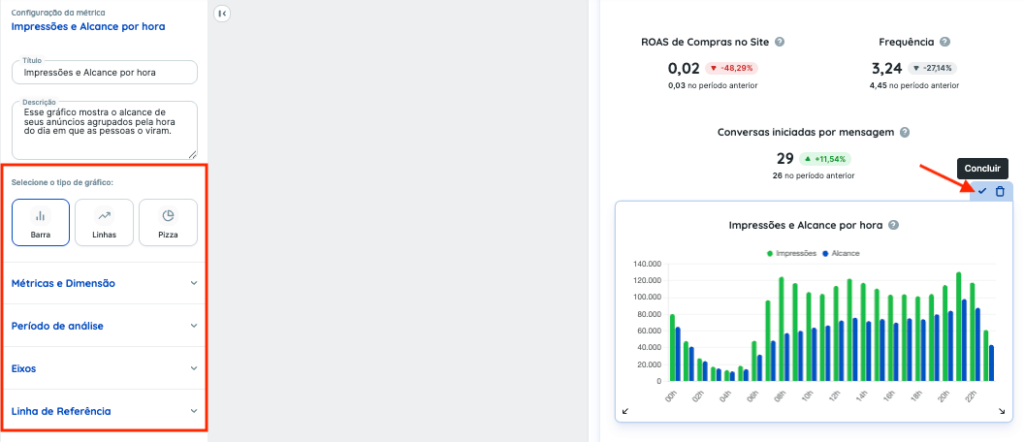Expand the Métricas e Dimensão section
The image size is (1024, 442).
[x=104, y=283]
